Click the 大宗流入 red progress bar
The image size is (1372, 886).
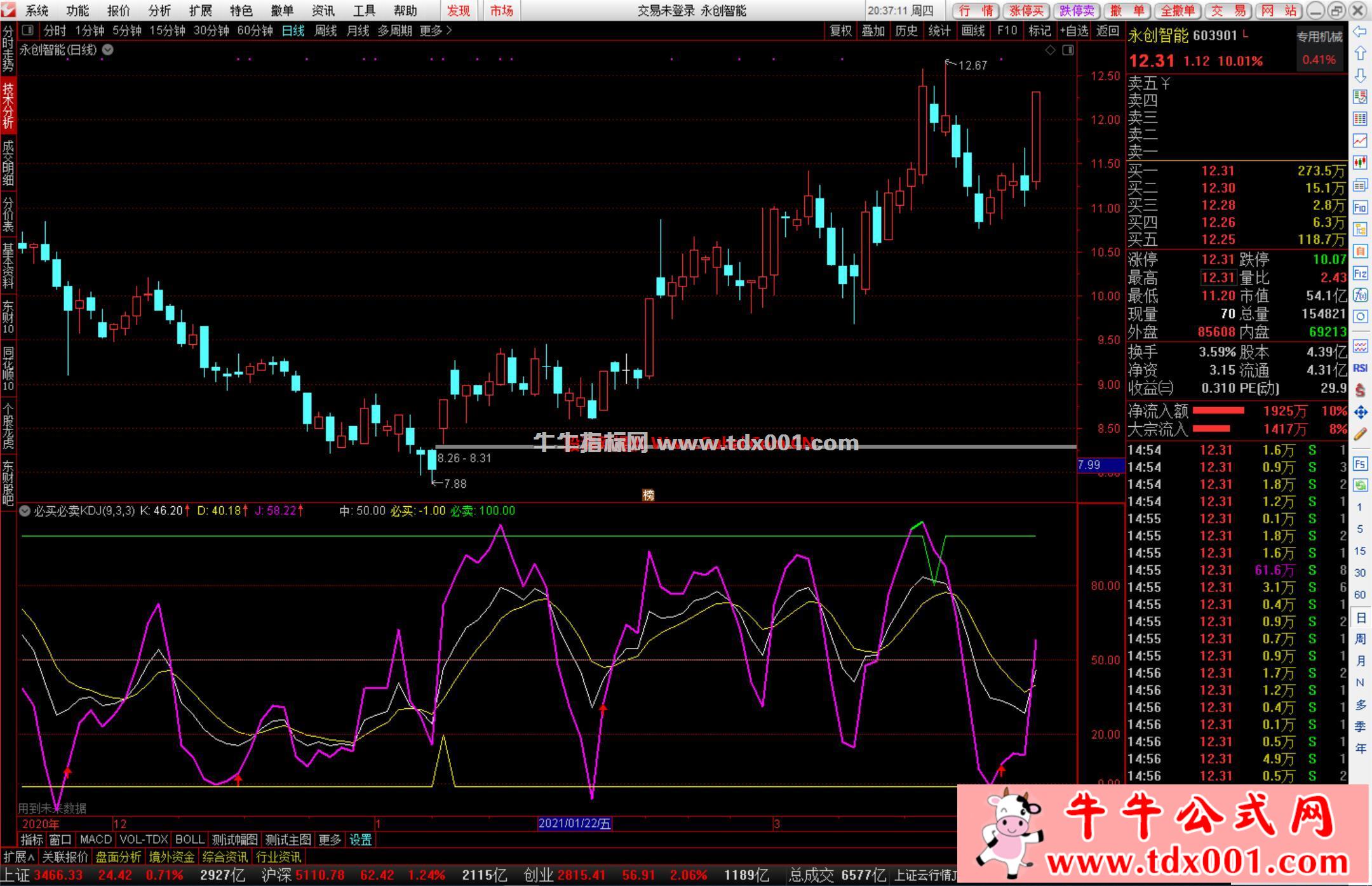pos(1211,429)
